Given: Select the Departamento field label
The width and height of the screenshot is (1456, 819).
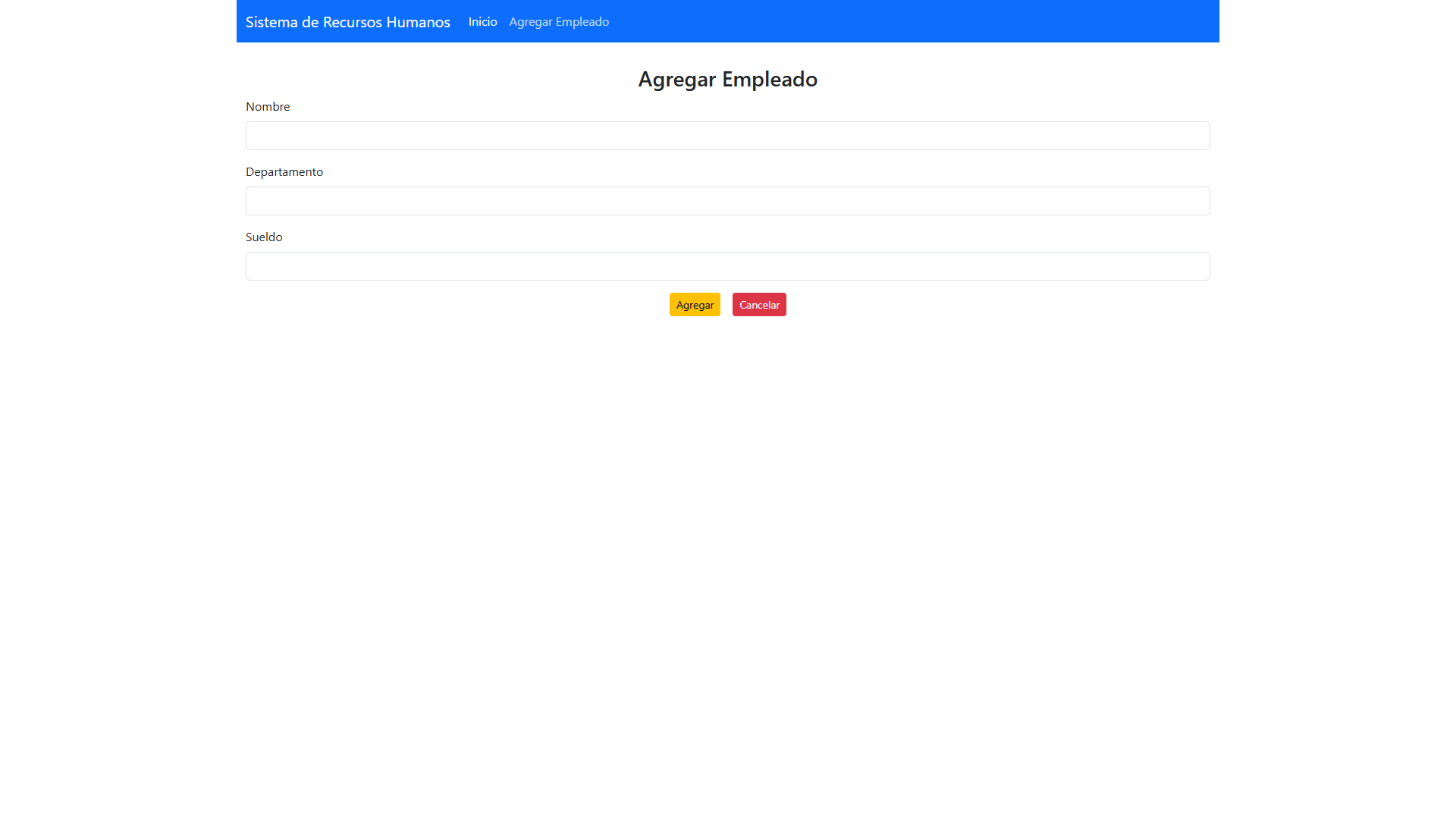Looking at the screenshot, I should click(x=284, y=172).
